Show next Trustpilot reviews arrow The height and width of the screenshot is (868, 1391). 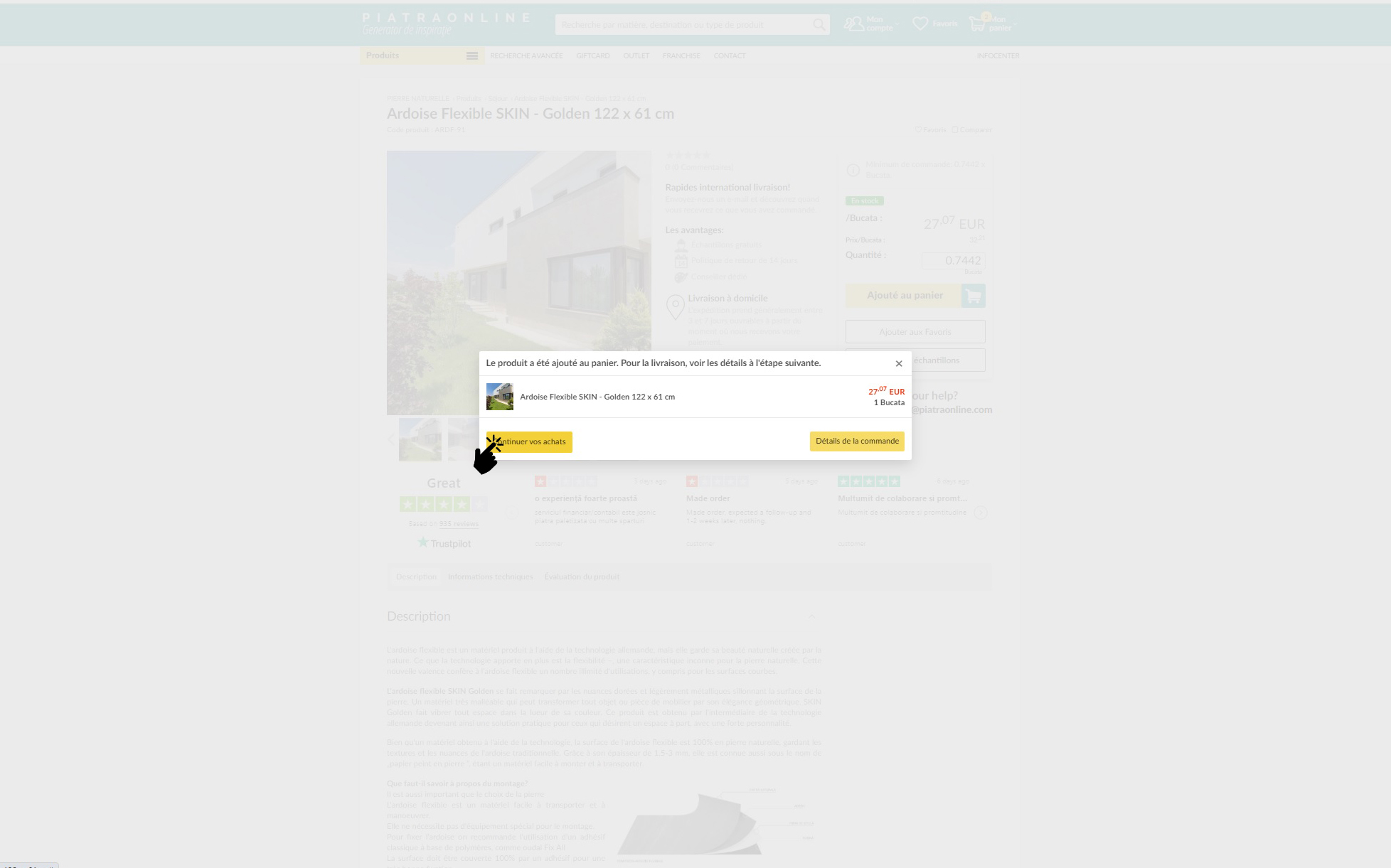pos(981,513)
